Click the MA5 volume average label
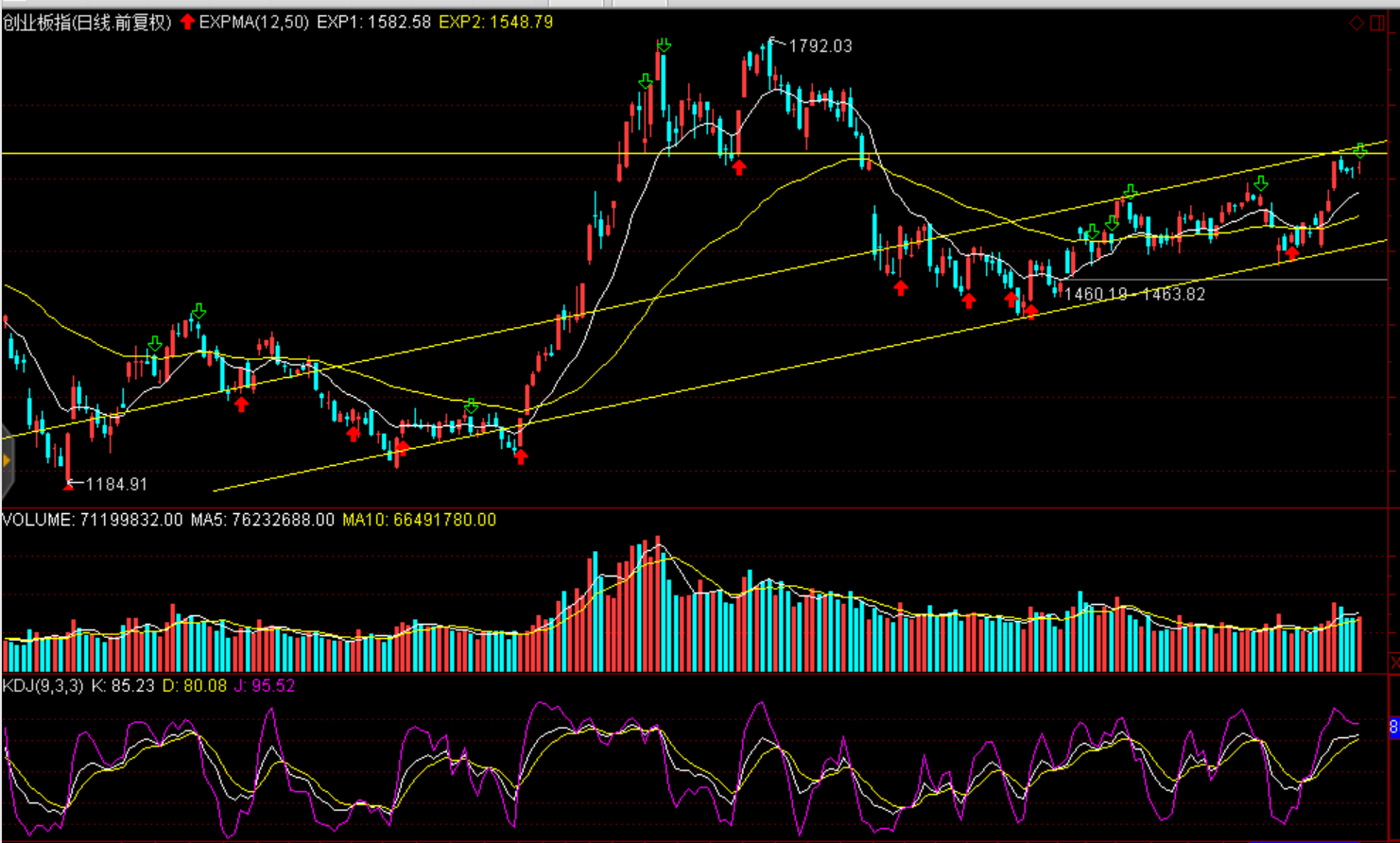 (x=262, y=520)
